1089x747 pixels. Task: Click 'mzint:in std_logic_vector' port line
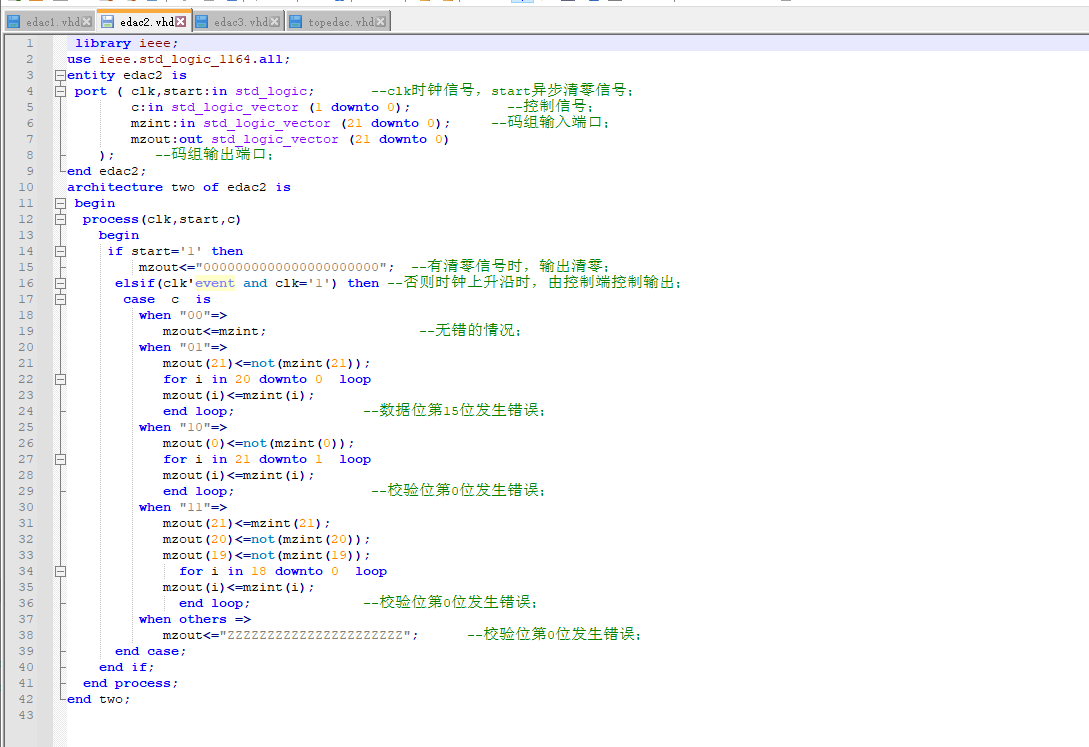coord(290,123)
